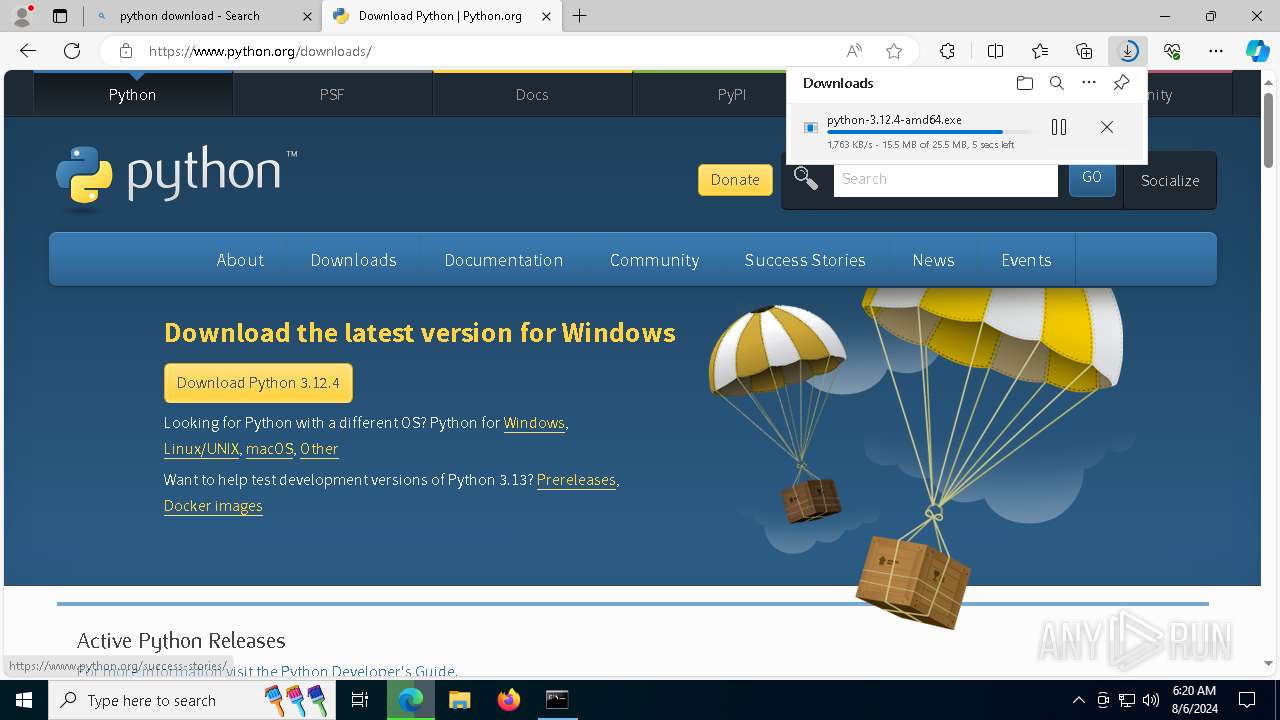
Task: Click python-3.12.4-amd64.exe file name
Action: (894, 119)
